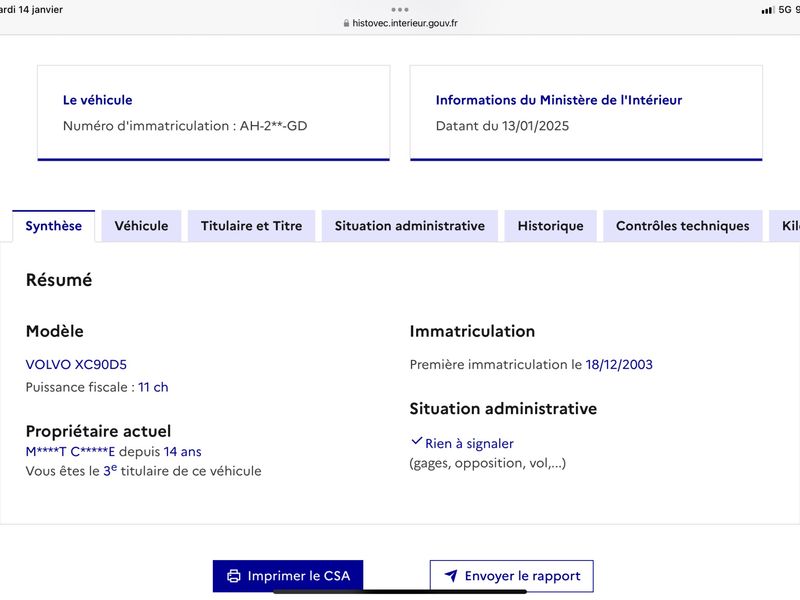
Task: Tap the 5G network indicator
Action: (x=785, y=10)
